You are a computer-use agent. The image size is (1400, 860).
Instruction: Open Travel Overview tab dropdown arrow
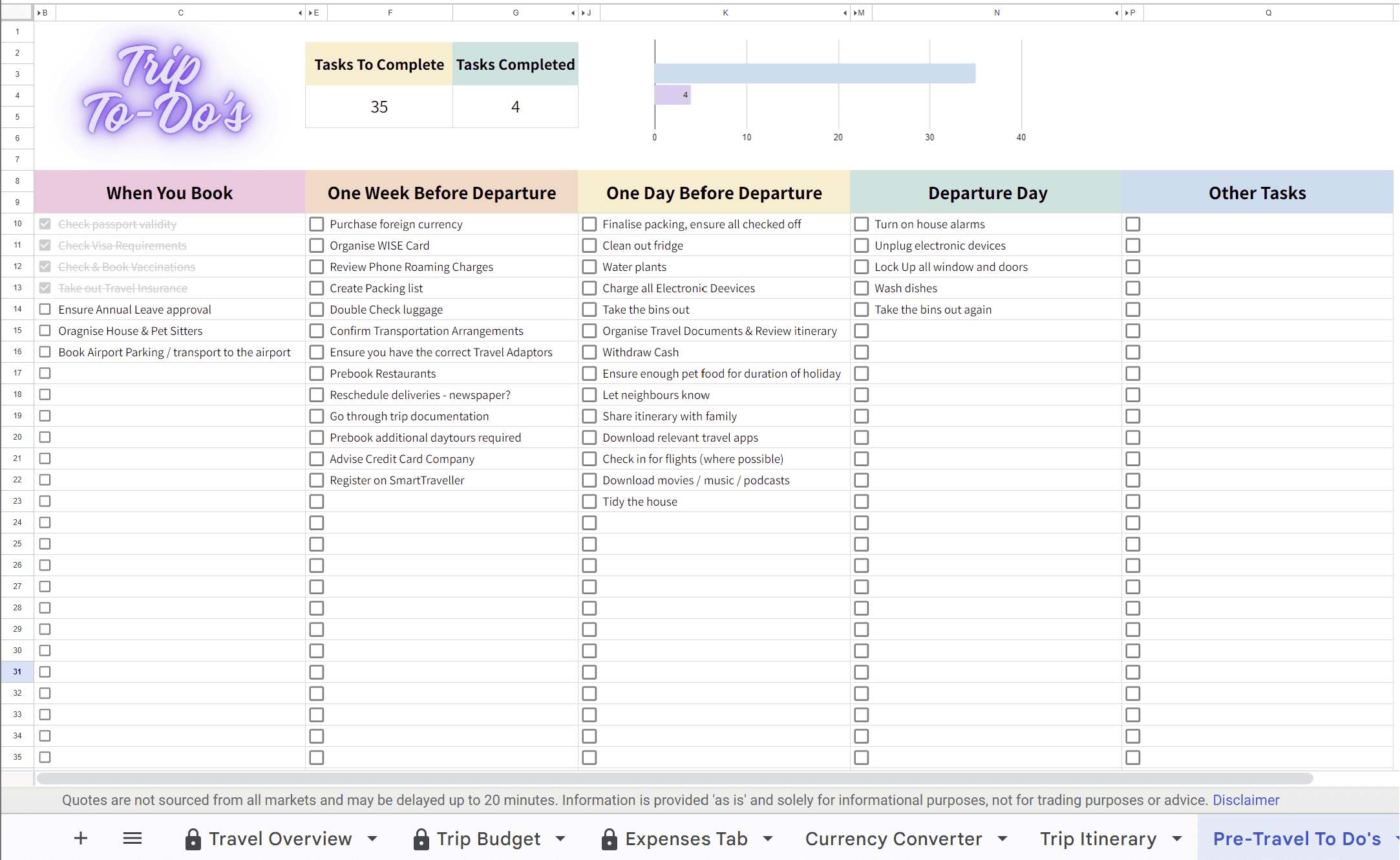tap(372, 839)
